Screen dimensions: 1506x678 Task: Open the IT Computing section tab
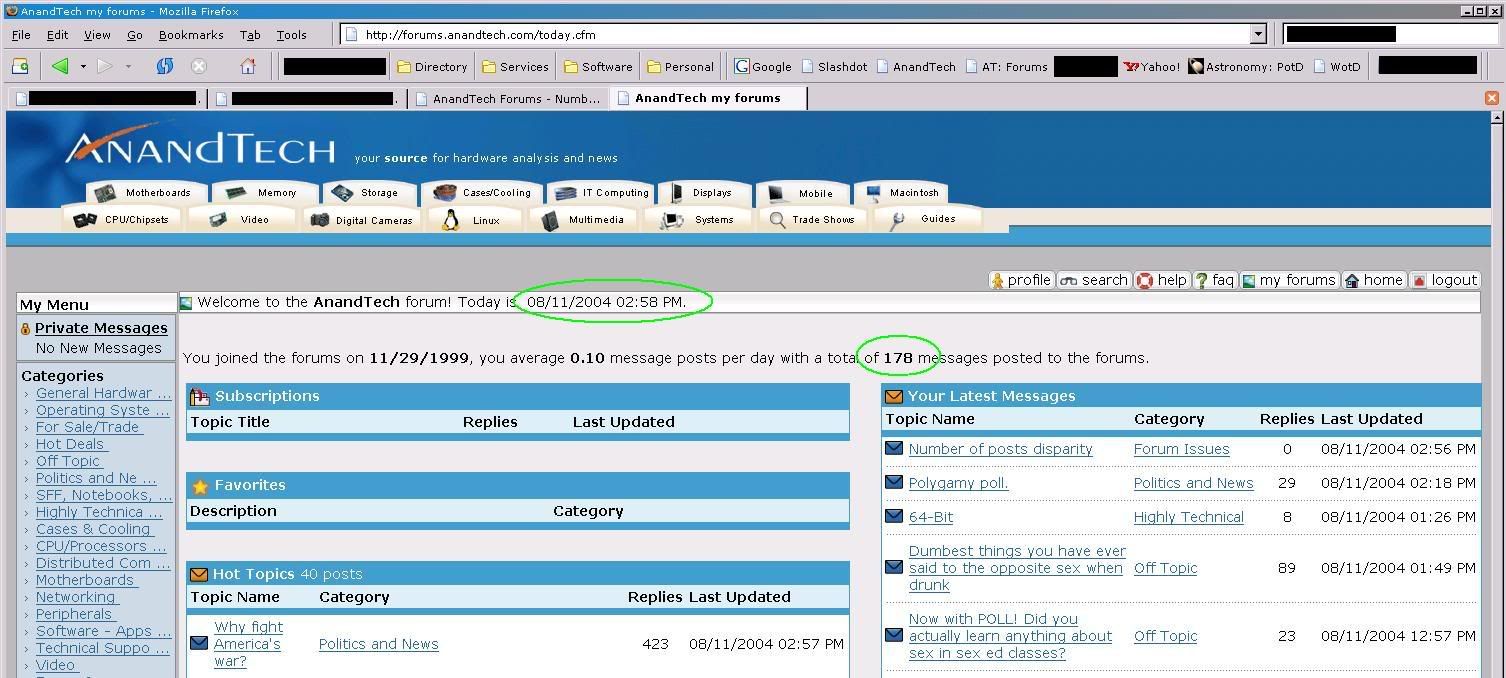point(602,193)
